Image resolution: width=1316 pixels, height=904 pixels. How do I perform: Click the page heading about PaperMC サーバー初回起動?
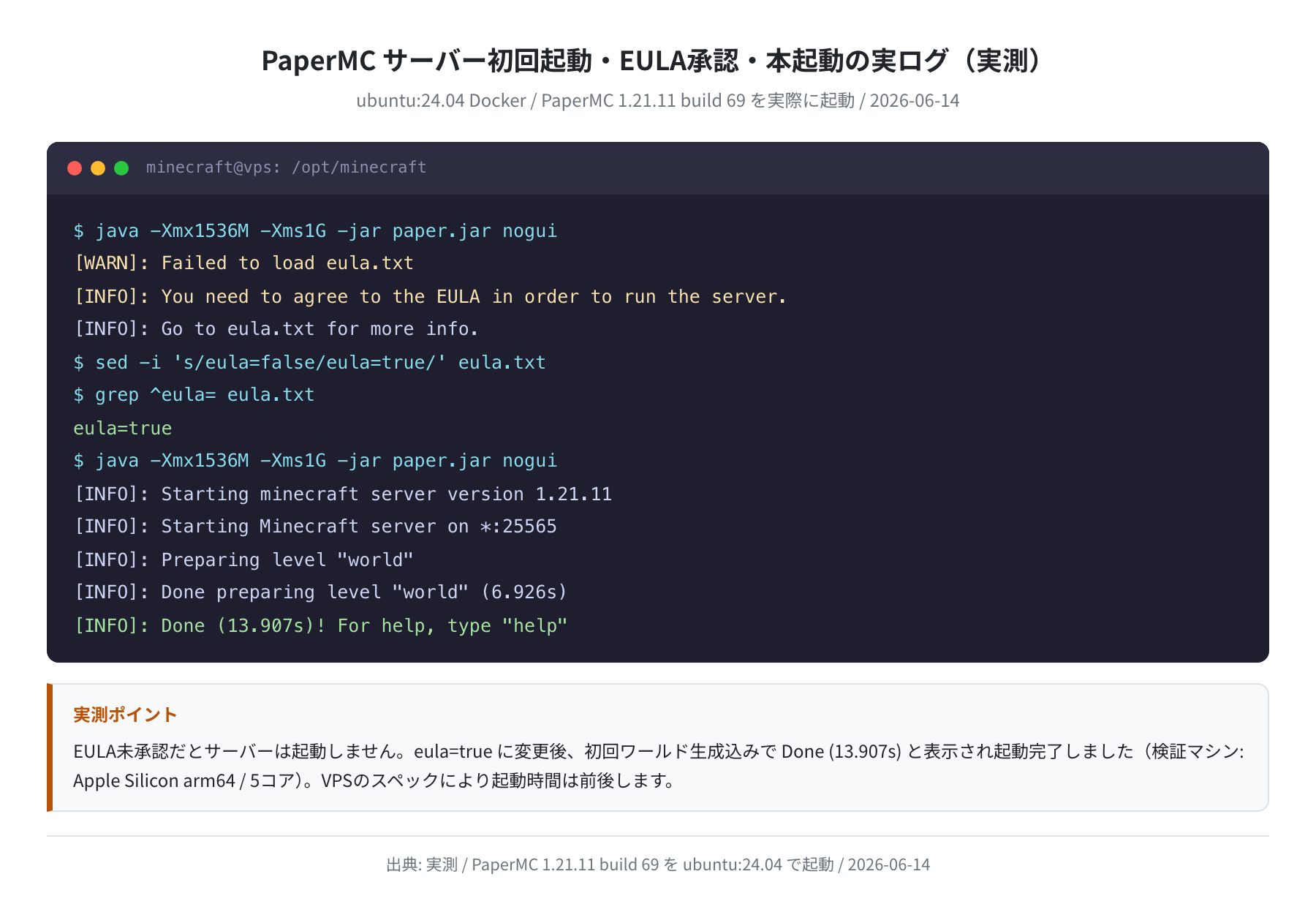[x=657, y=61]
